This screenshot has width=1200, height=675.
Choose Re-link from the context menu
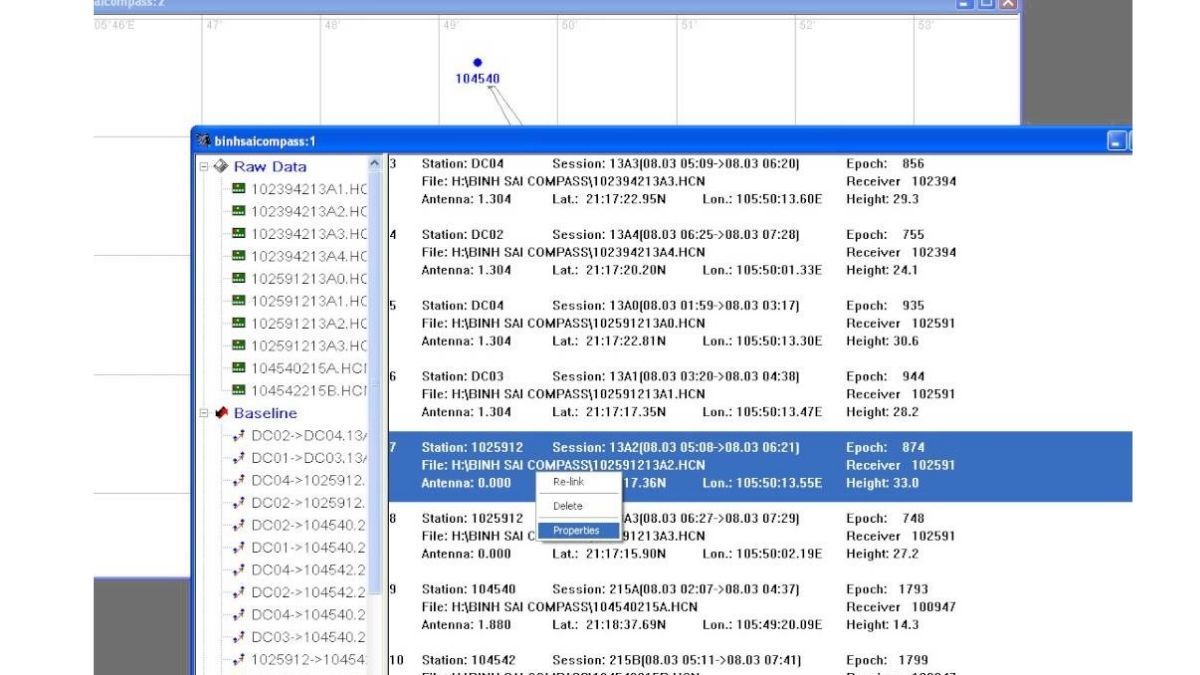tap(568, 482)
